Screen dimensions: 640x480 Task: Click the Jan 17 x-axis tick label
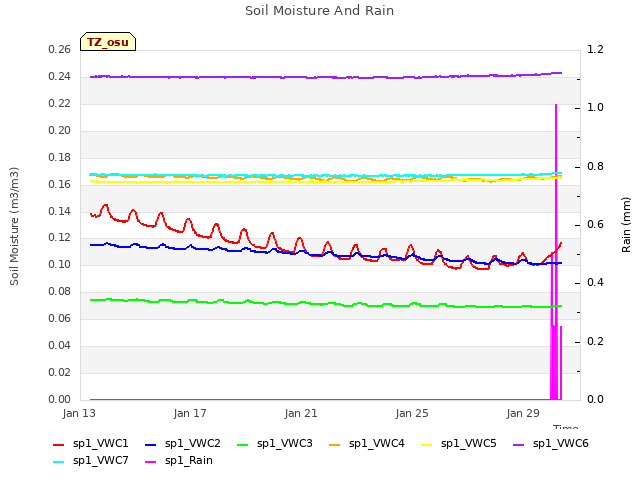click(x=190, y=413)
